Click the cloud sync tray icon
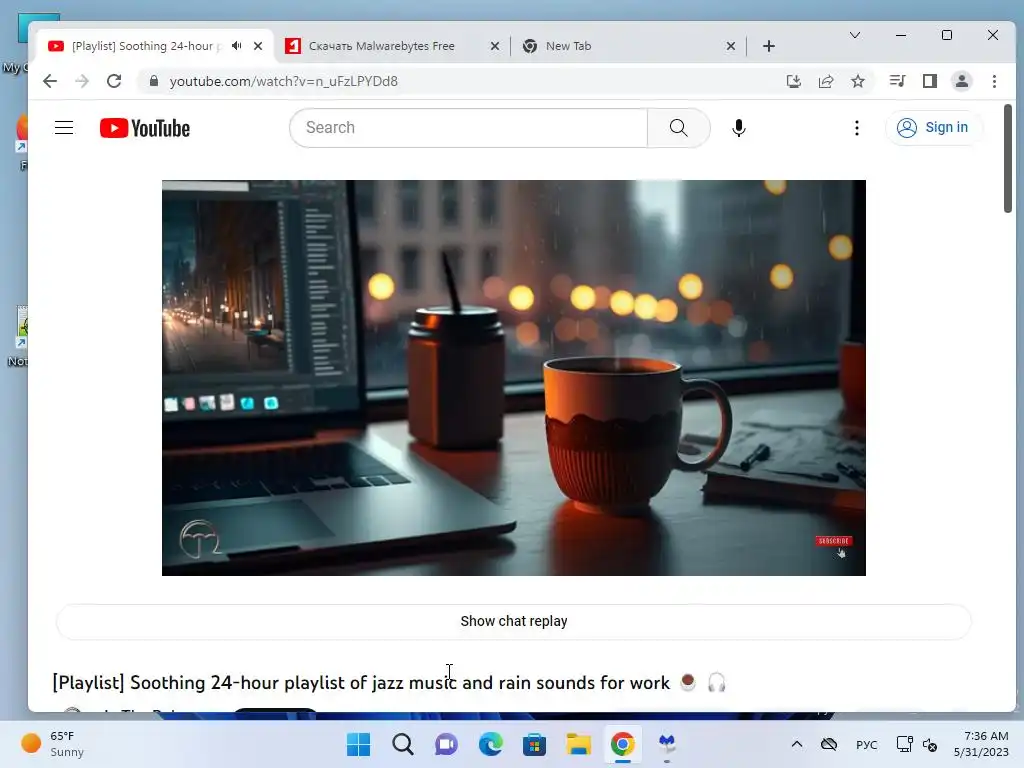This screenshot has height=768, width=1024. (x=829, y=744)
